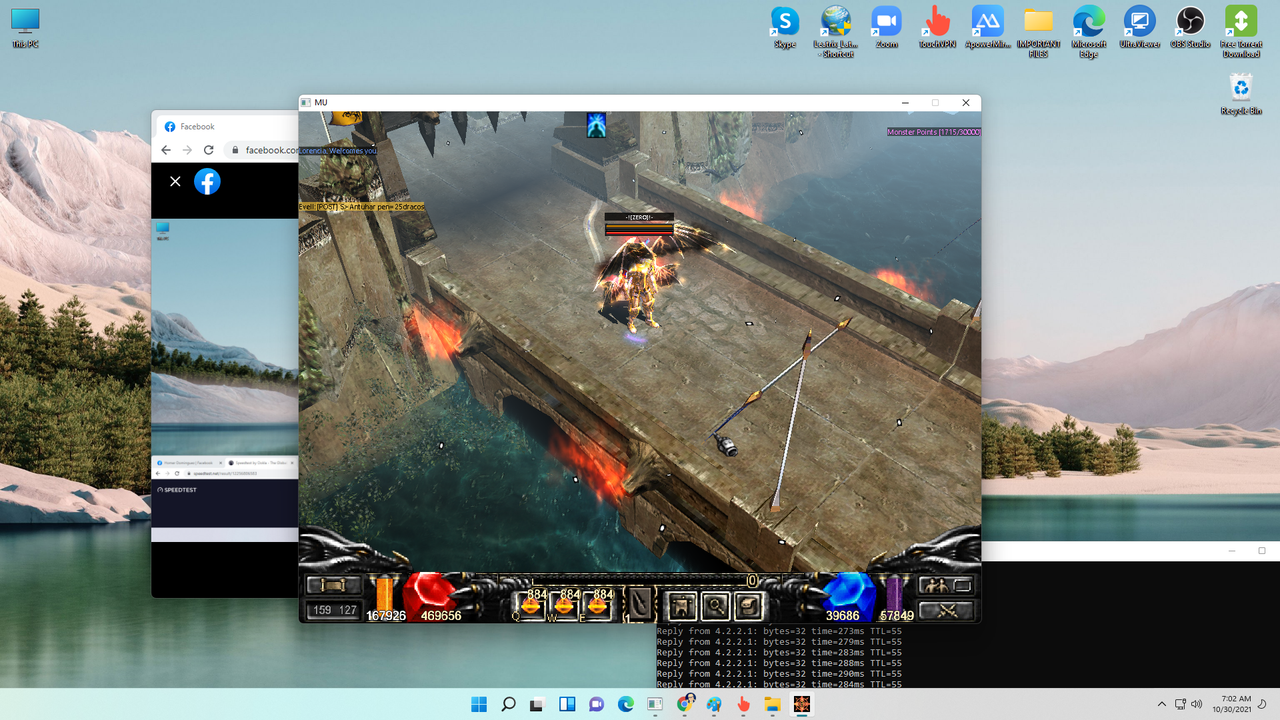Reload the Facebook page
The image size is (1280, 720).
(x=208, y=150)
